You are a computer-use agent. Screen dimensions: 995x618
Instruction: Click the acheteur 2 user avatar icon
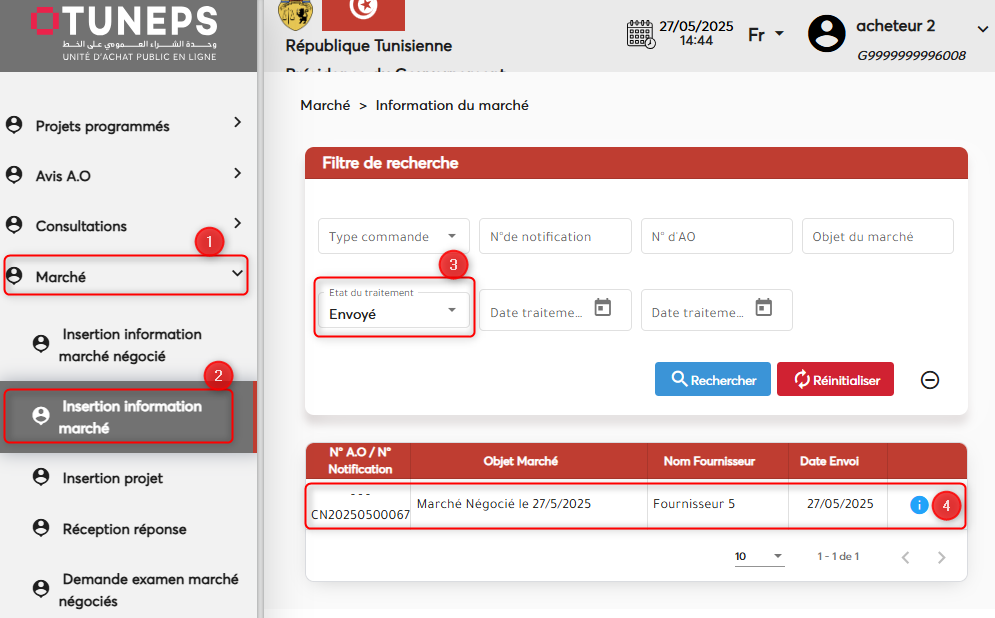[827, 34]
